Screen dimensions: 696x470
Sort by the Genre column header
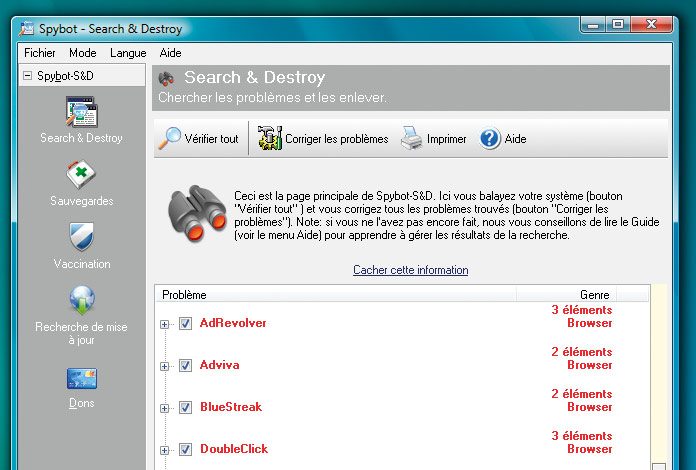(x=567, y=294)
